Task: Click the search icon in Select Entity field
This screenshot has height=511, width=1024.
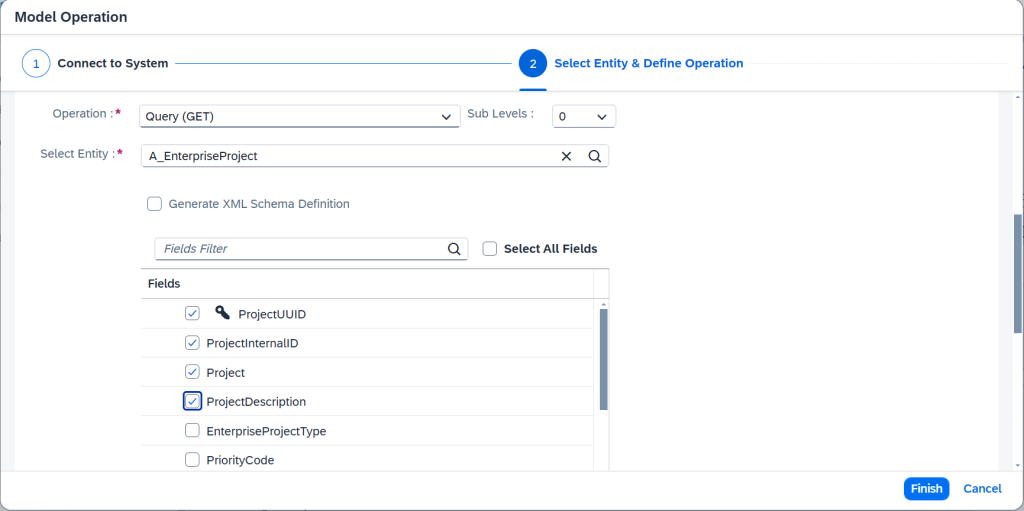Action: coord(594,156)
